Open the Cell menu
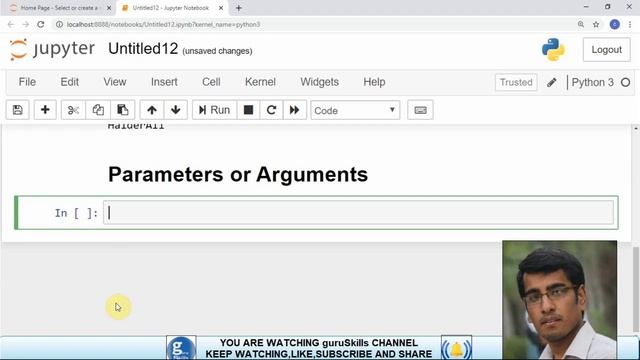The width and height of the screenshot is (640, 360). [x=211, y=82]
